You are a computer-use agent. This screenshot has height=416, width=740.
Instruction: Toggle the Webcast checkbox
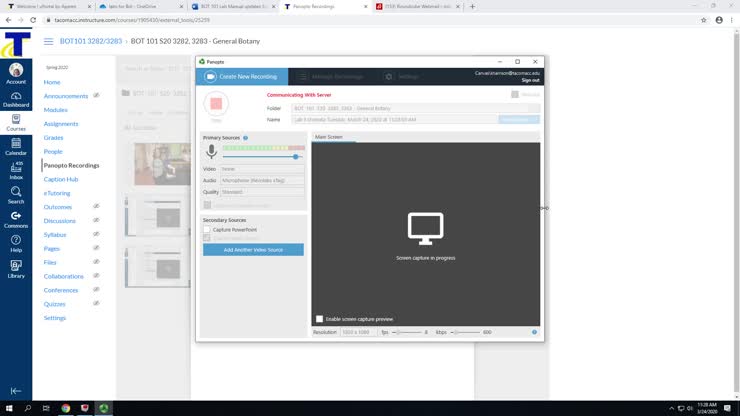[515, 94]
